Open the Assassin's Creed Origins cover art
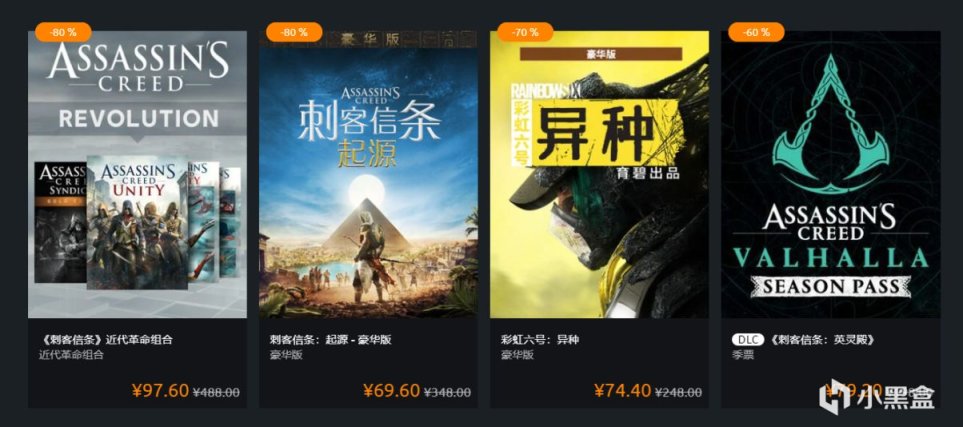Screen dimensions: 963x427 [368, 174]
